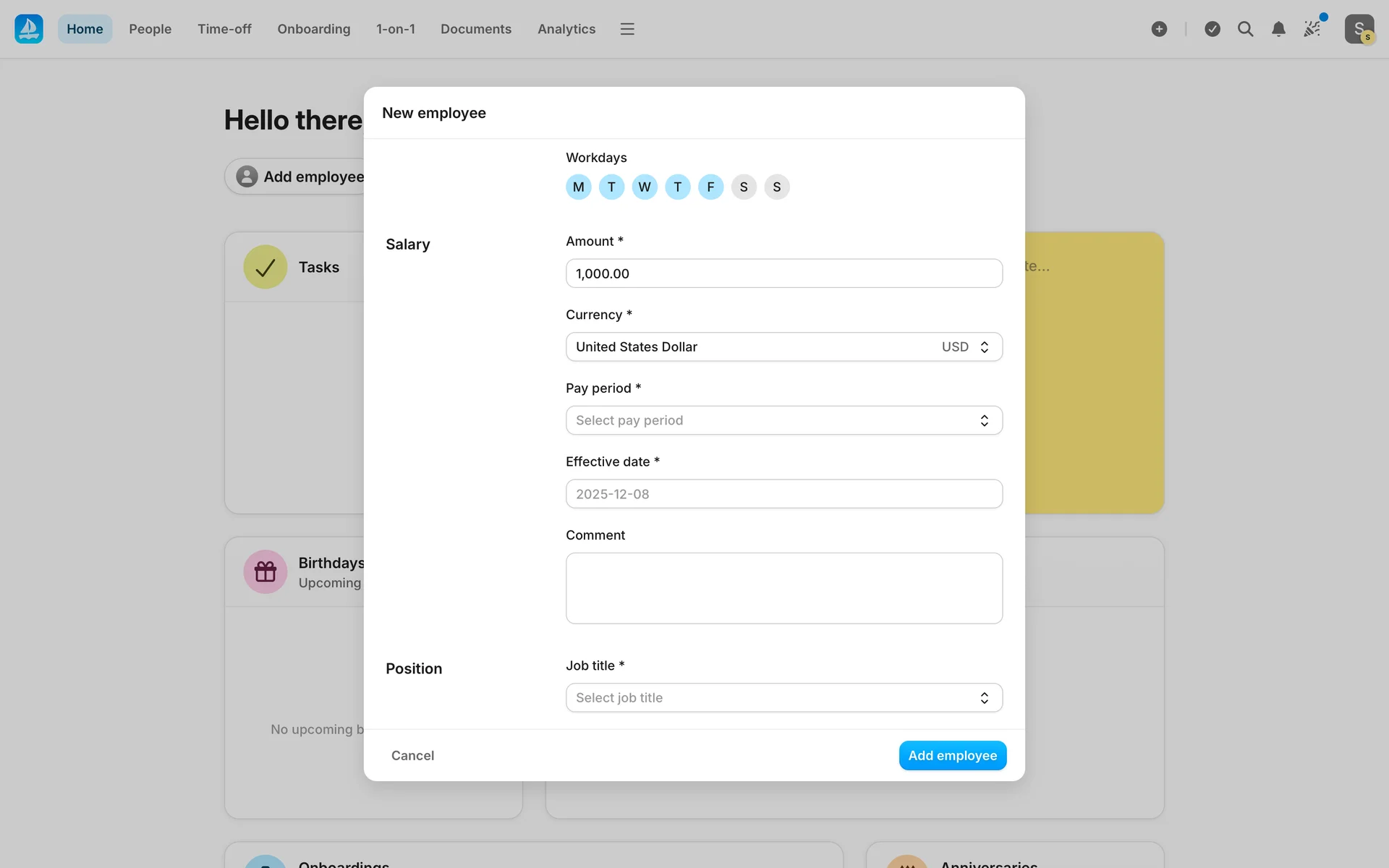
Task: Open the Currency dropdown
Action: coord(783,347)
